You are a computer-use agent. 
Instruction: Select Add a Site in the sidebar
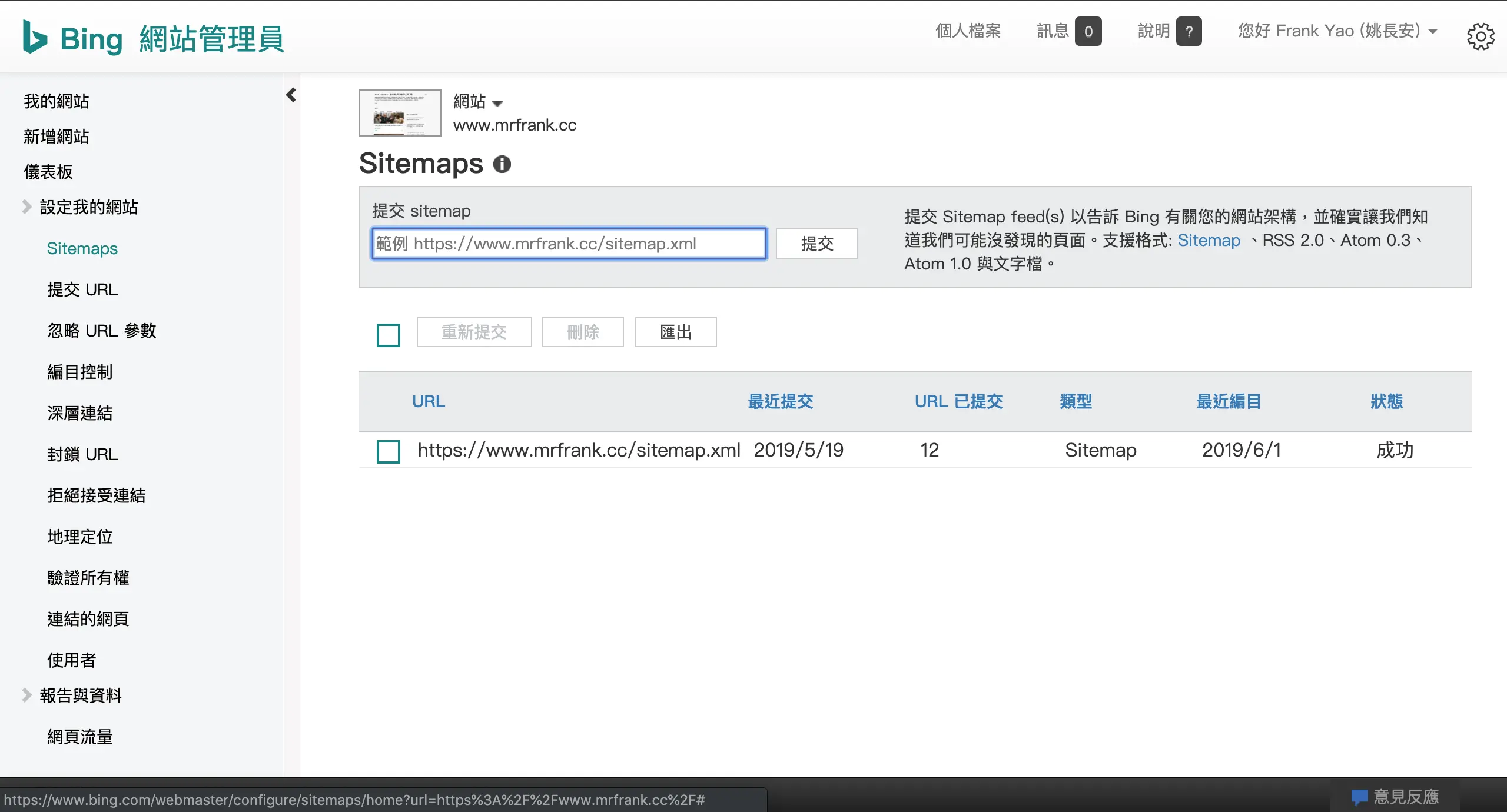point(57,137)
